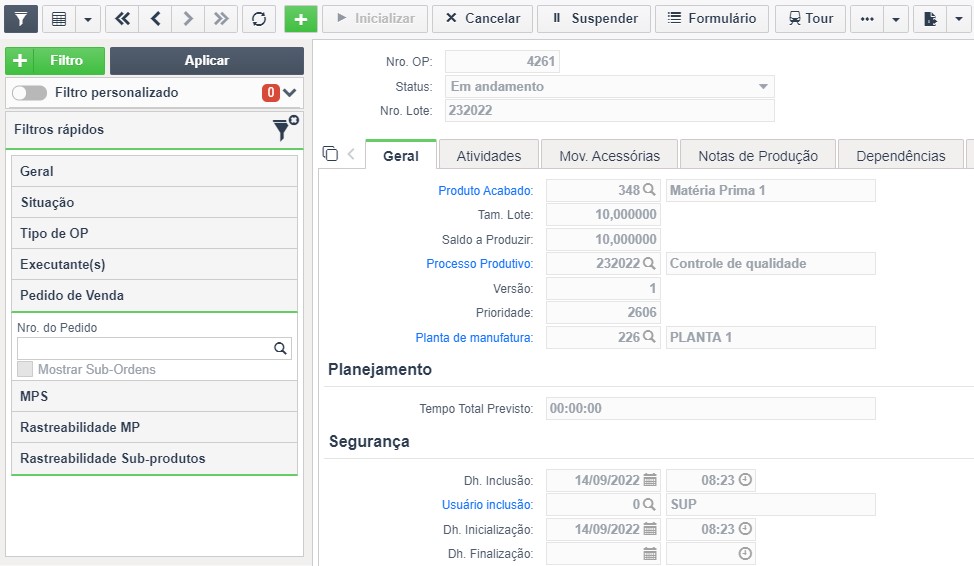Open Dh. Inicialização calendar picker
974x566 pixels.
[x=650, y=529]
